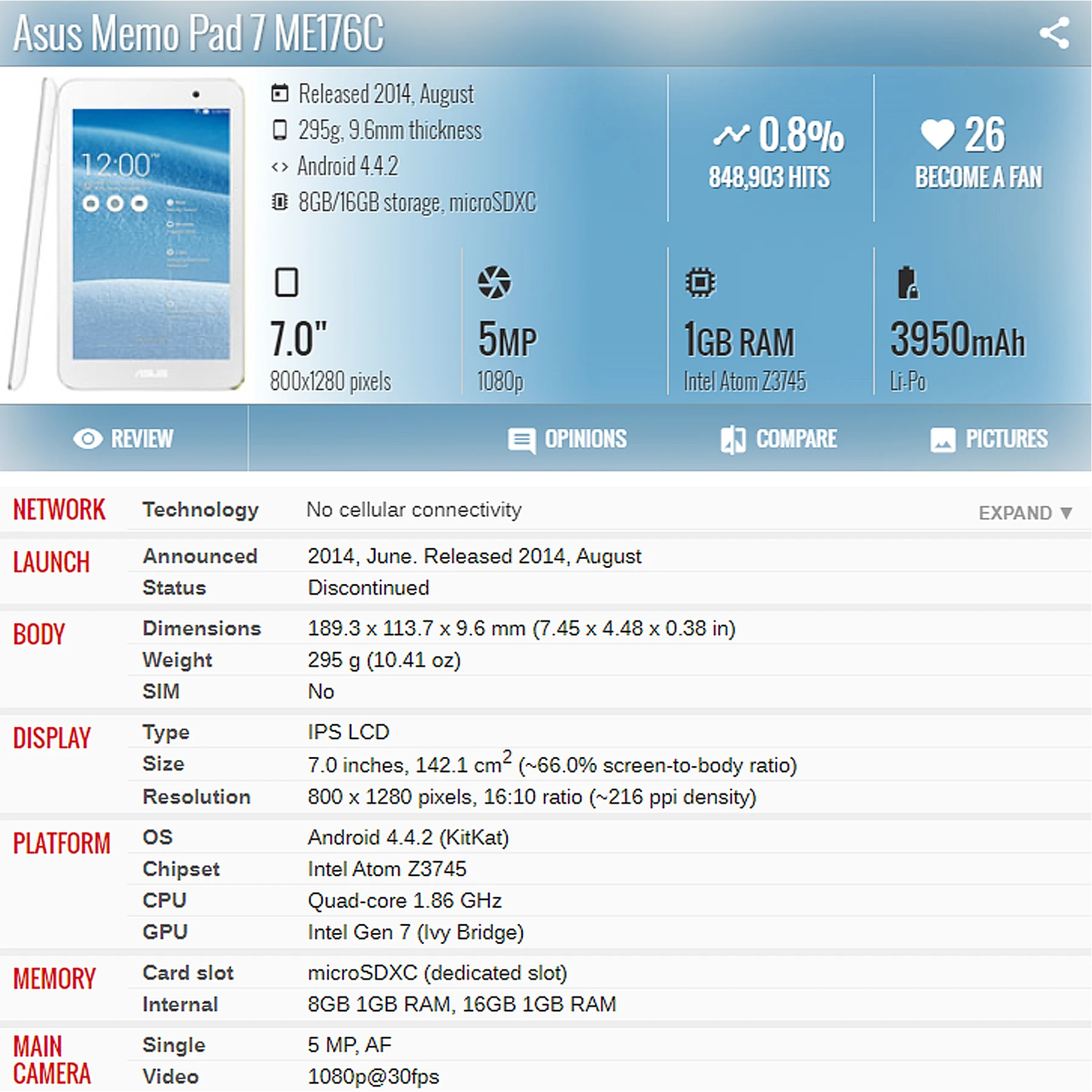Expand the Network section details
Viewport: 1092px width, 1092px height.
[1026, 513]
